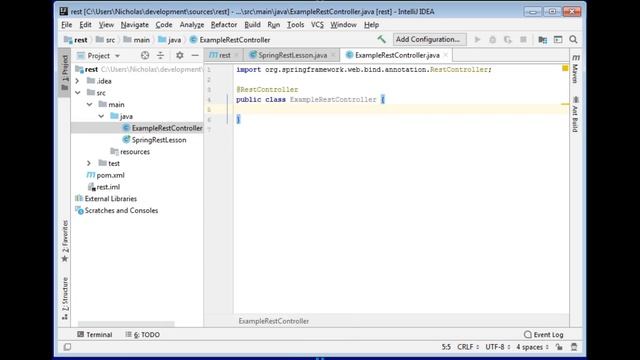Click the Run with Coverage icon
The image size is (640, 360).
[x=508, y=40]
